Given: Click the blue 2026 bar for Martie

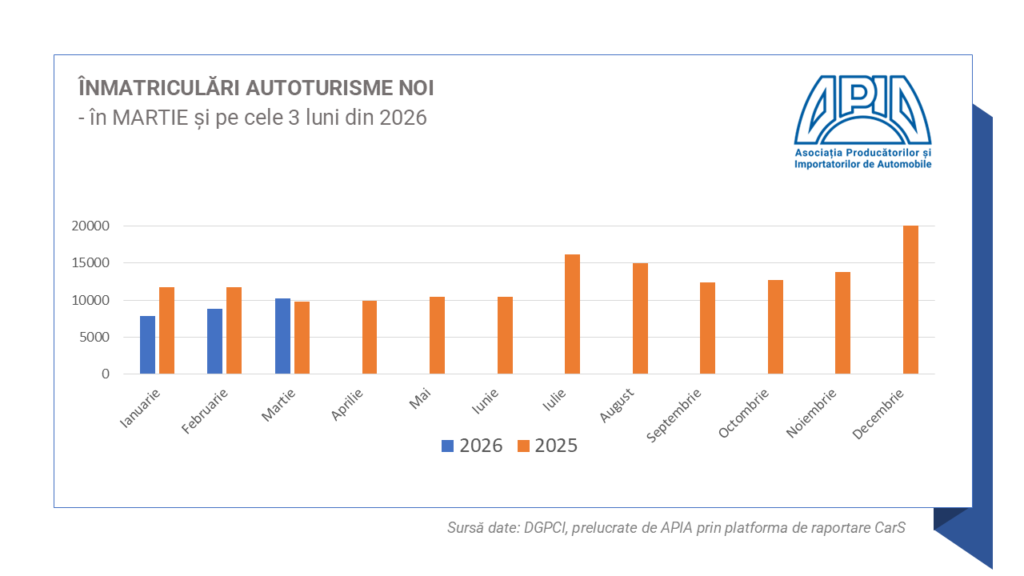Looking at the screenshot, I should (x=282, y=336).
